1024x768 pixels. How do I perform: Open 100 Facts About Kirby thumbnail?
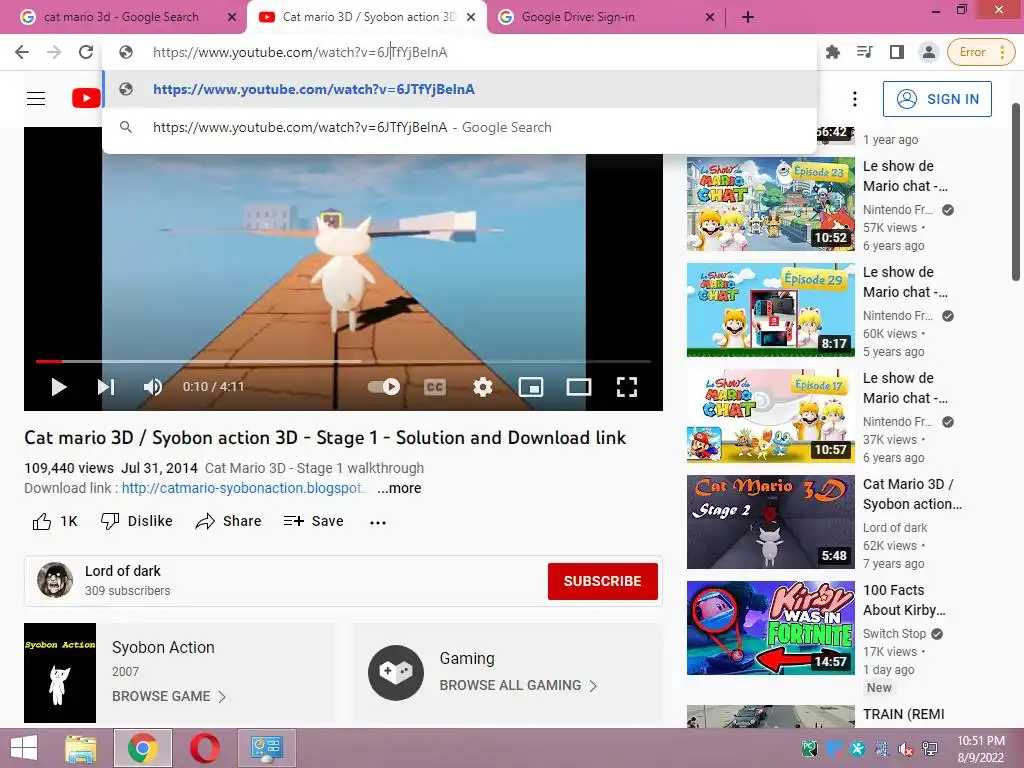[x=771, y=628]
